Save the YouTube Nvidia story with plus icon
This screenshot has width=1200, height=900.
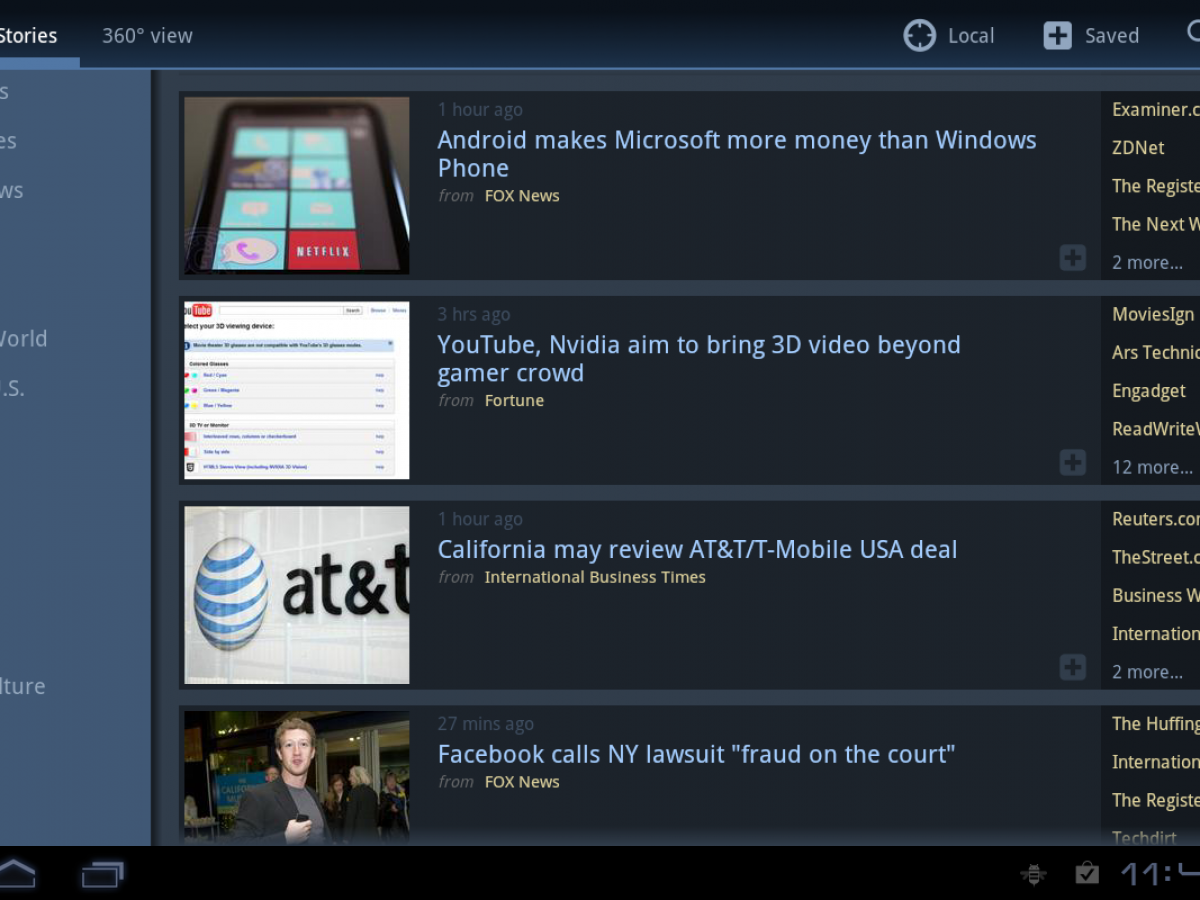pyautogui.click(x=1072, y=462)
